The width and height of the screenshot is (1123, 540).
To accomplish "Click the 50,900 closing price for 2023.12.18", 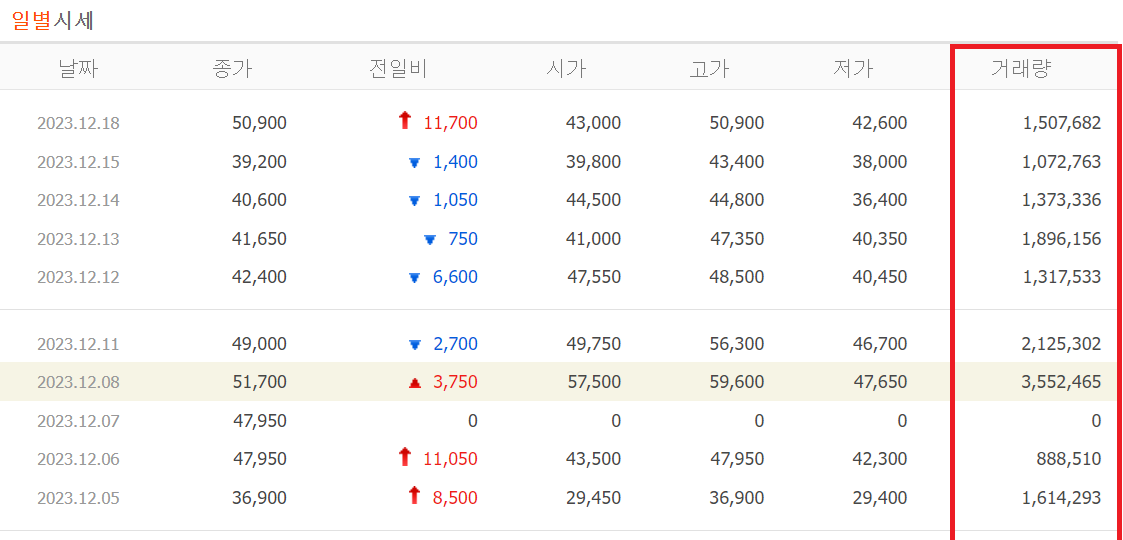I will [x=259, y=124].
